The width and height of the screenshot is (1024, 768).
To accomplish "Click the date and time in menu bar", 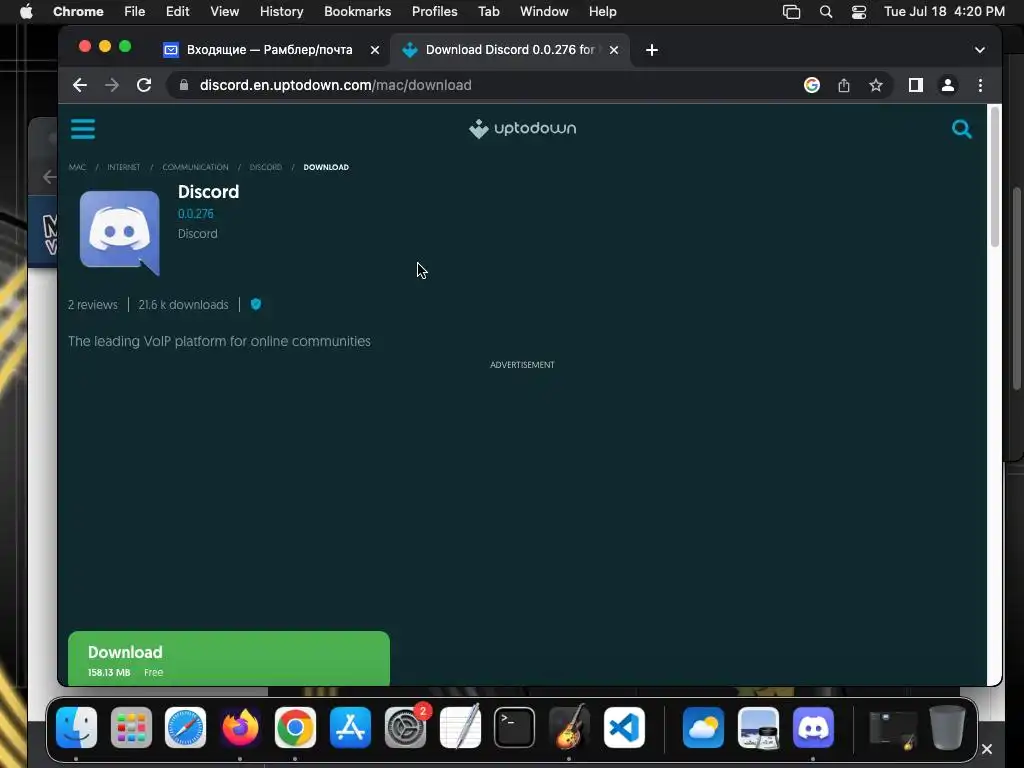I will click(944, 11).
